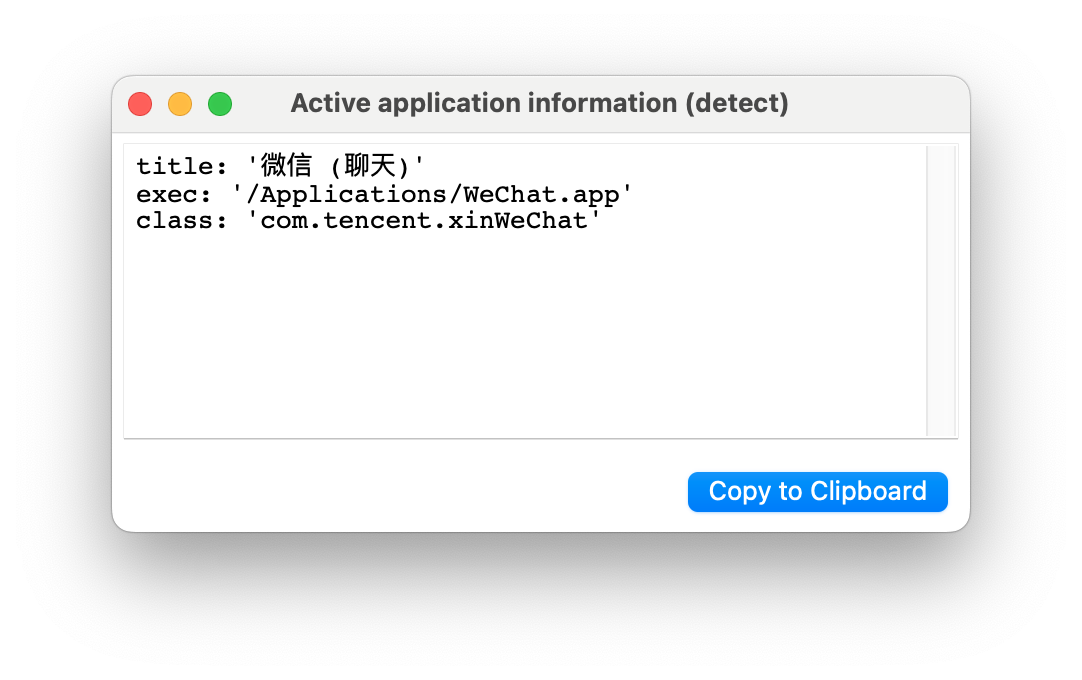Click the Copy to Clipboard button
This screenshot has height=680, width=1082.
pos(817,492)
